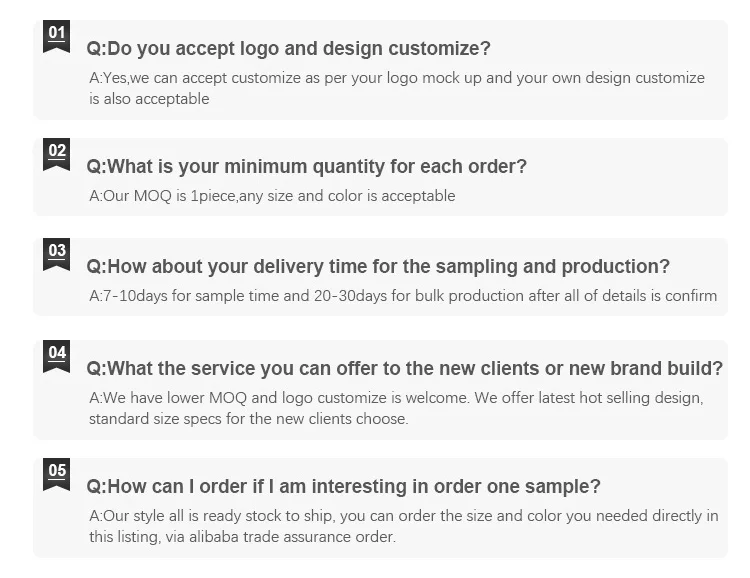Open the service for new clients question
Screen dimensions: 750x578
tap(405, 369)
